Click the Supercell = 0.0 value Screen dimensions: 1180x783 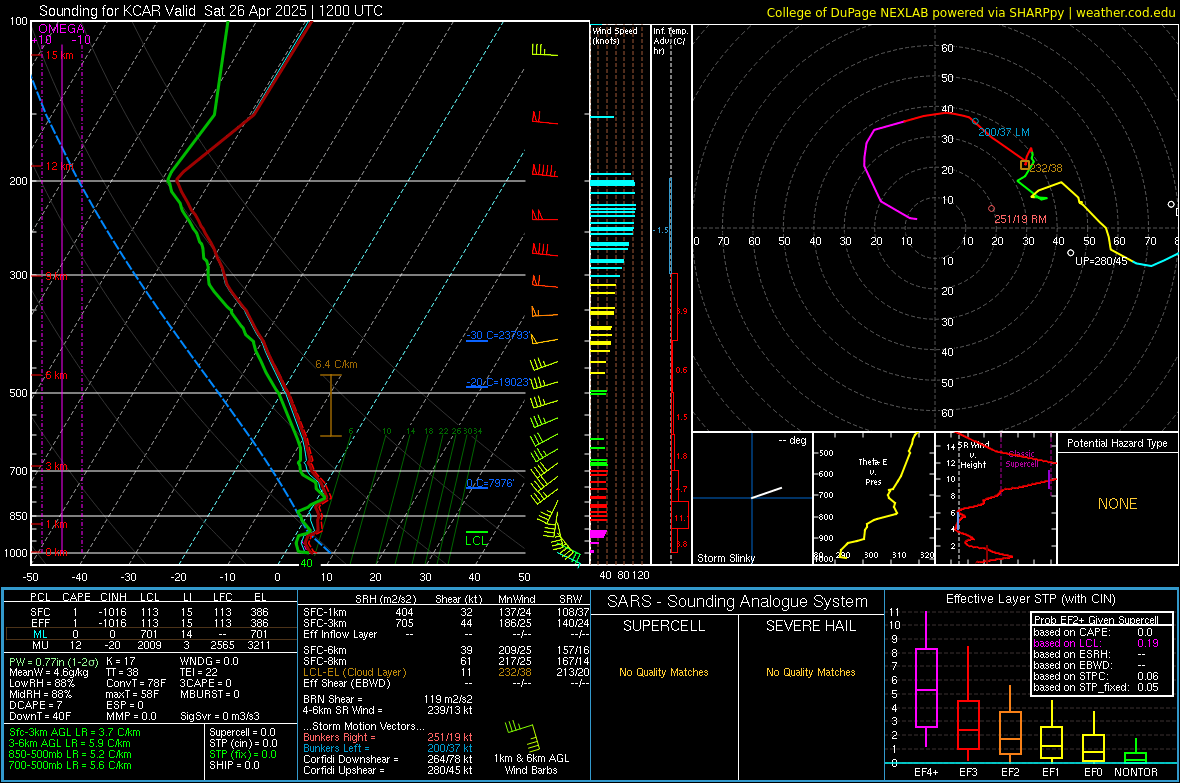pos(242,733)
